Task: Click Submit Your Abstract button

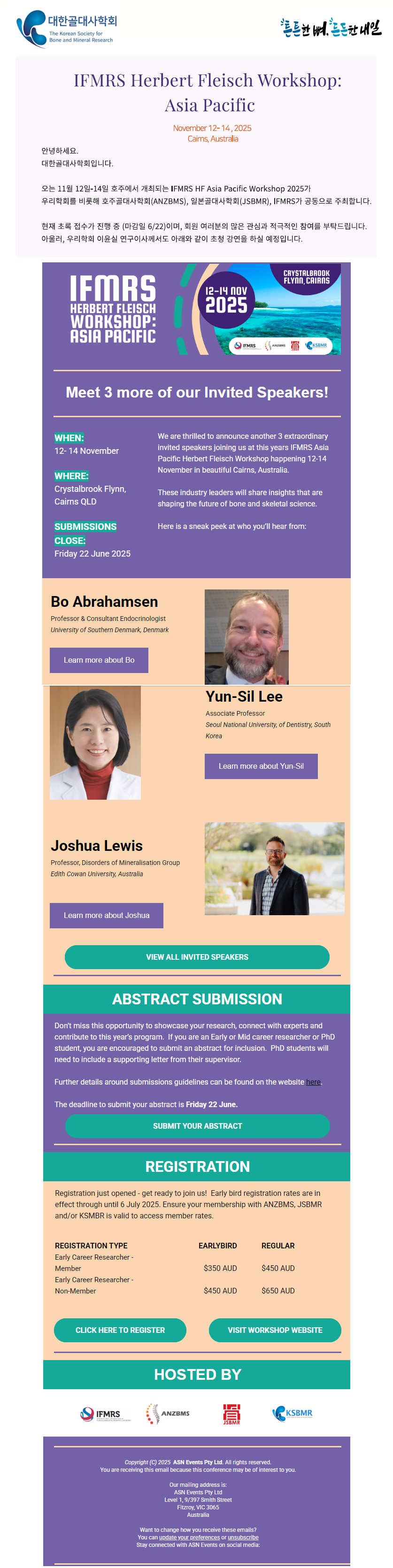Action: 197,1126
